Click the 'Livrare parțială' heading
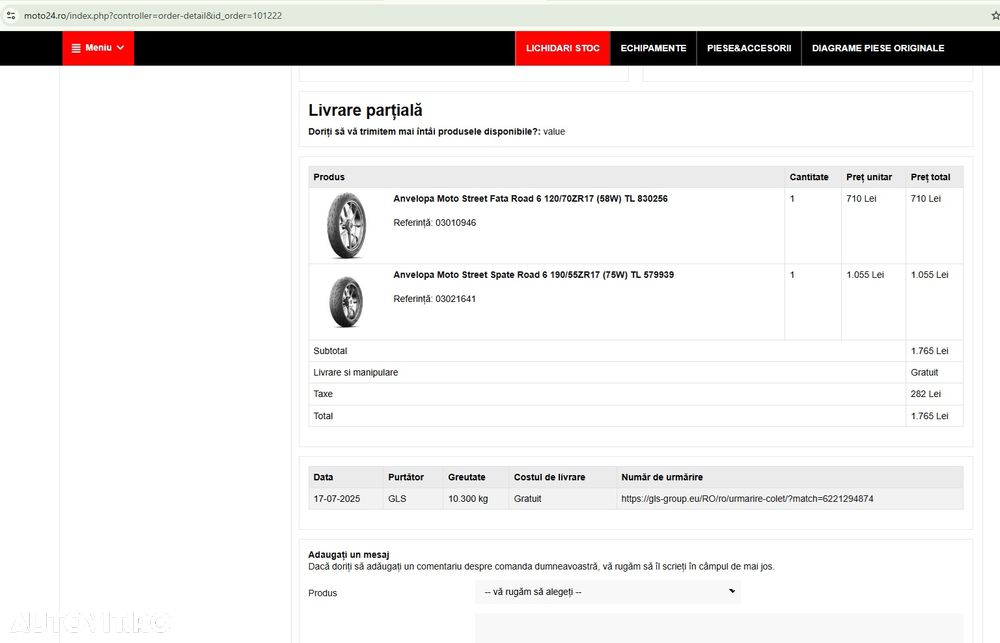This screenshot has height=643, width=1000. click(365, 110)
